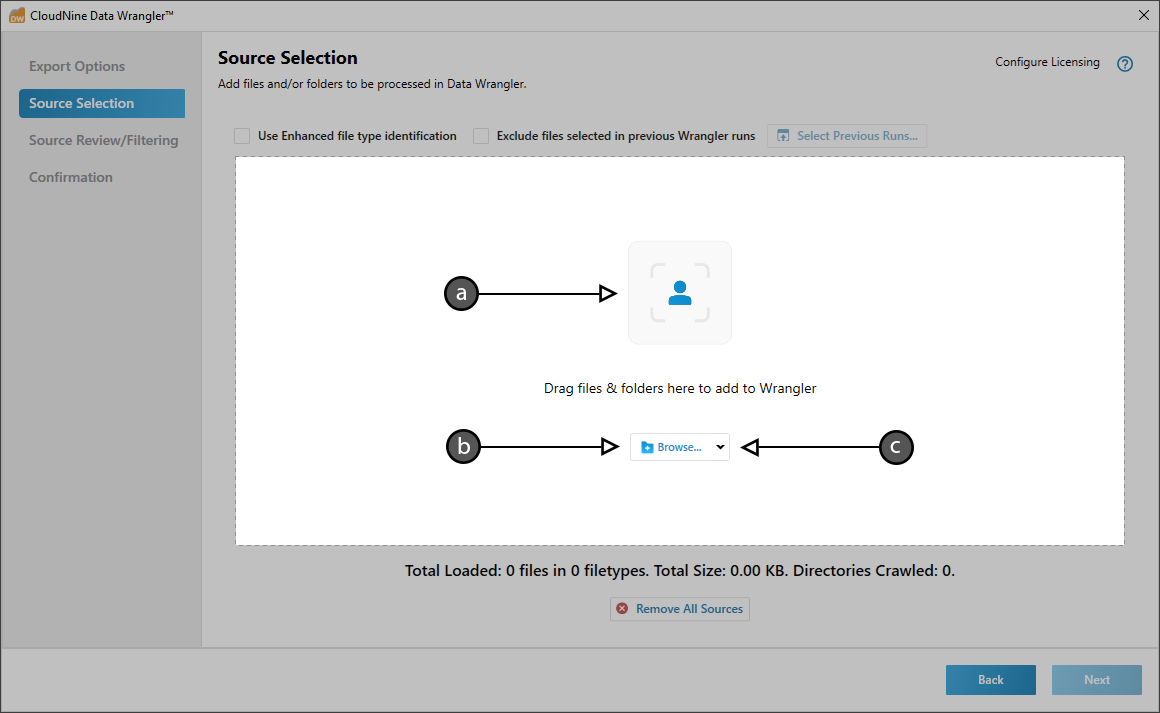The image size is (1160, 713).
Task: Click the CloudNine Data Wrangler app icon
Action: (x=16, y=16)
